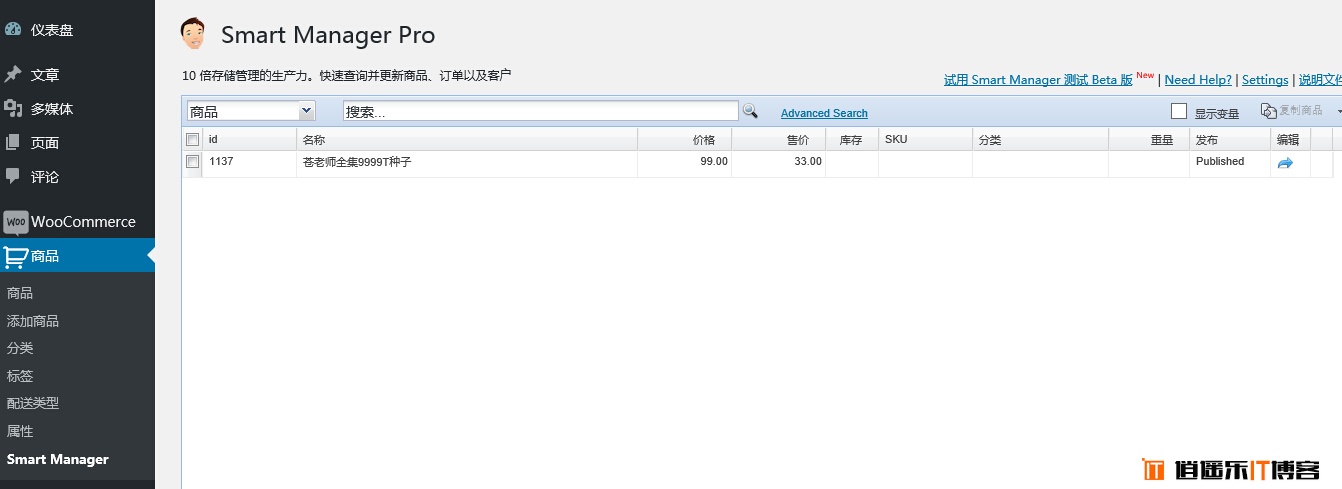
Task: Open the 属性 submenu entry
Action: (x=20, y=431)
